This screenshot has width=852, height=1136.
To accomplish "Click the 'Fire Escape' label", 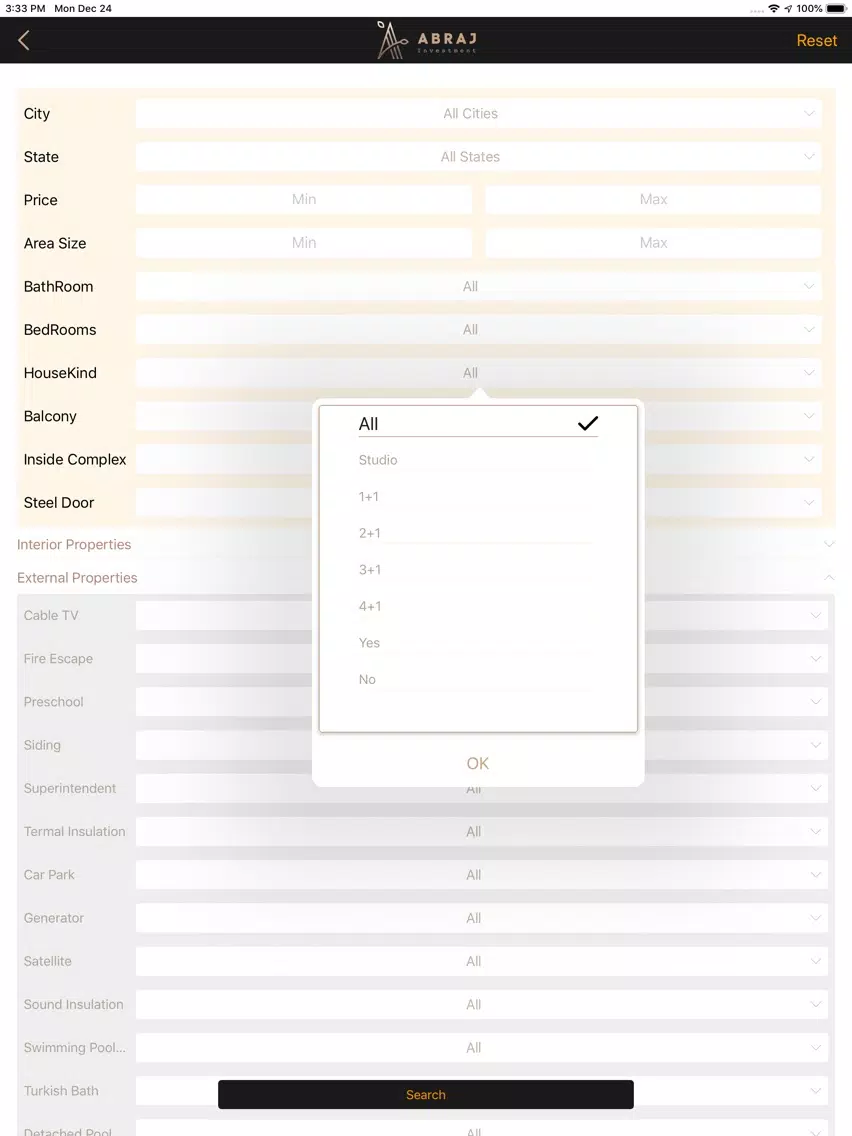I will pos(58,659).
